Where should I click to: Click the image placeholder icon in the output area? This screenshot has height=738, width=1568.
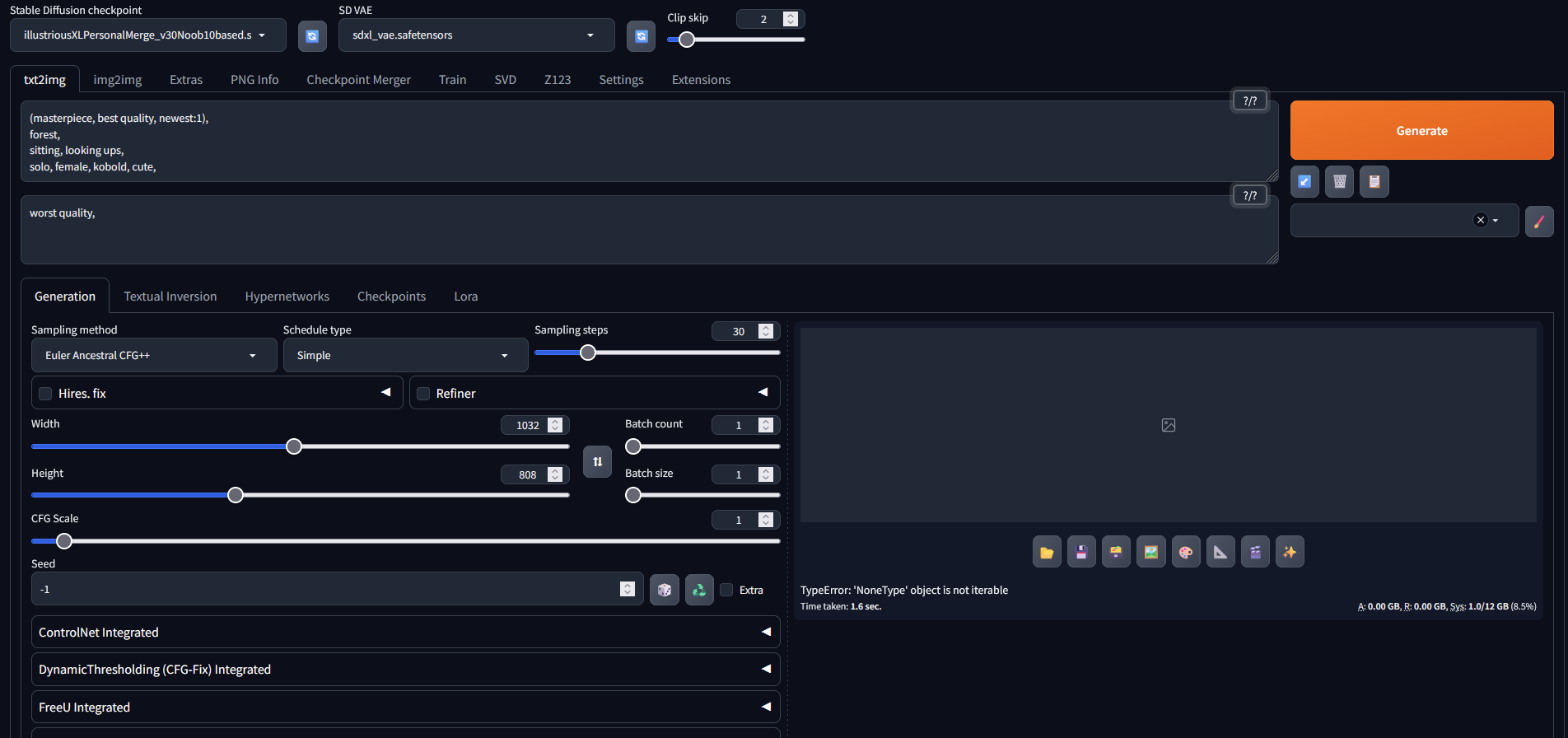click(x=1169, y=425)
